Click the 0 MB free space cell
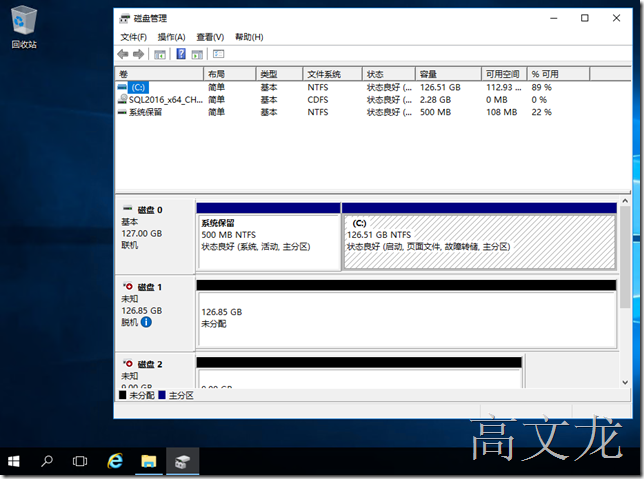 497,99
